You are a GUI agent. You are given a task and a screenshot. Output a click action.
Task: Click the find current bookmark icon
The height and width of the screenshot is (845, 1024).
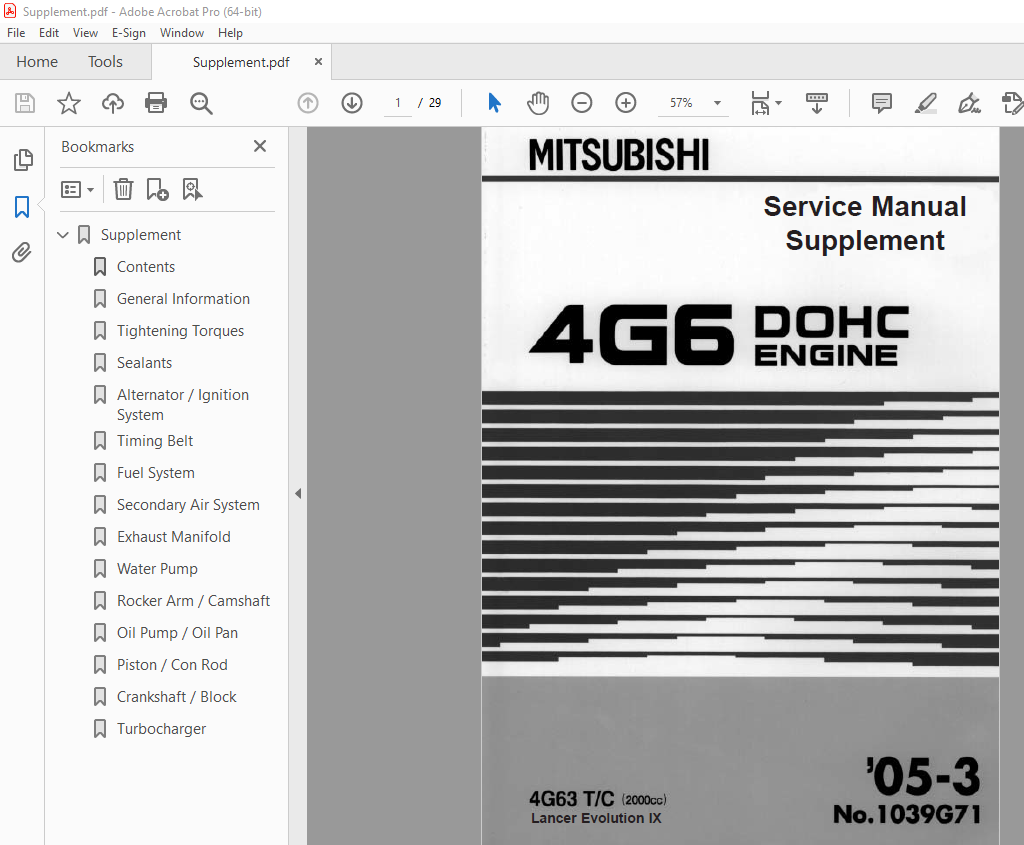(x=192, y=189)
